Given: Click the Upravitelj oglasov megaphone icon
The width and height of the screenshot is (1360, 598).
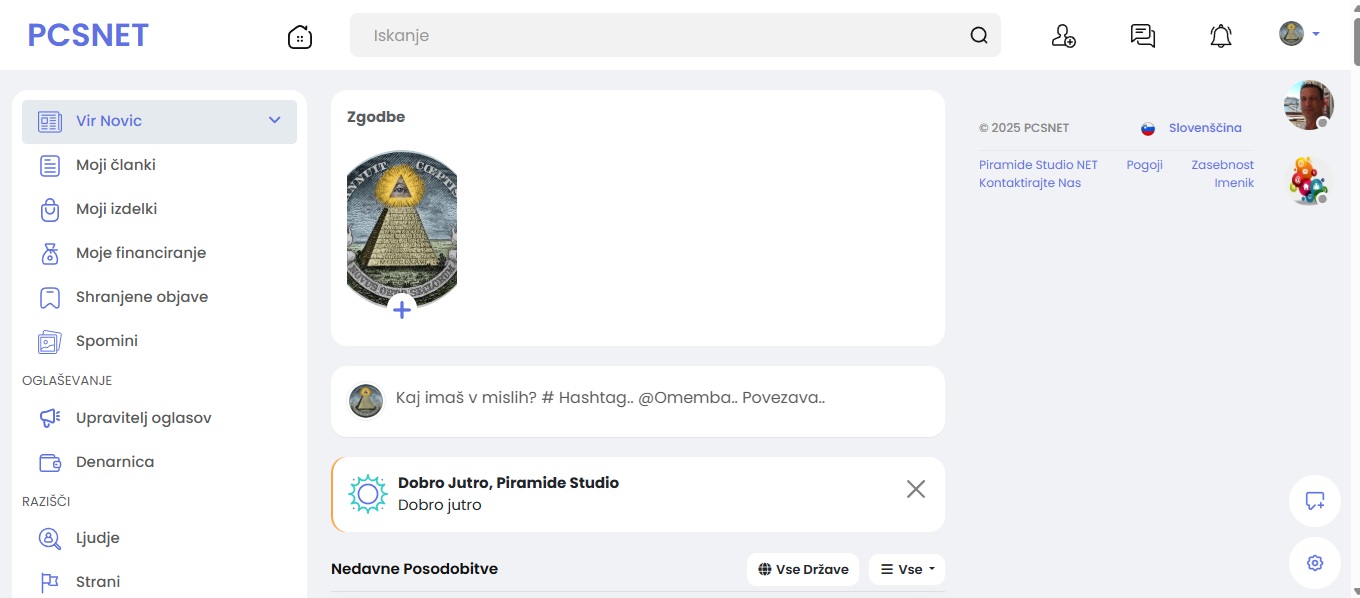Looking at the screenshot, I should pos(50,418).
